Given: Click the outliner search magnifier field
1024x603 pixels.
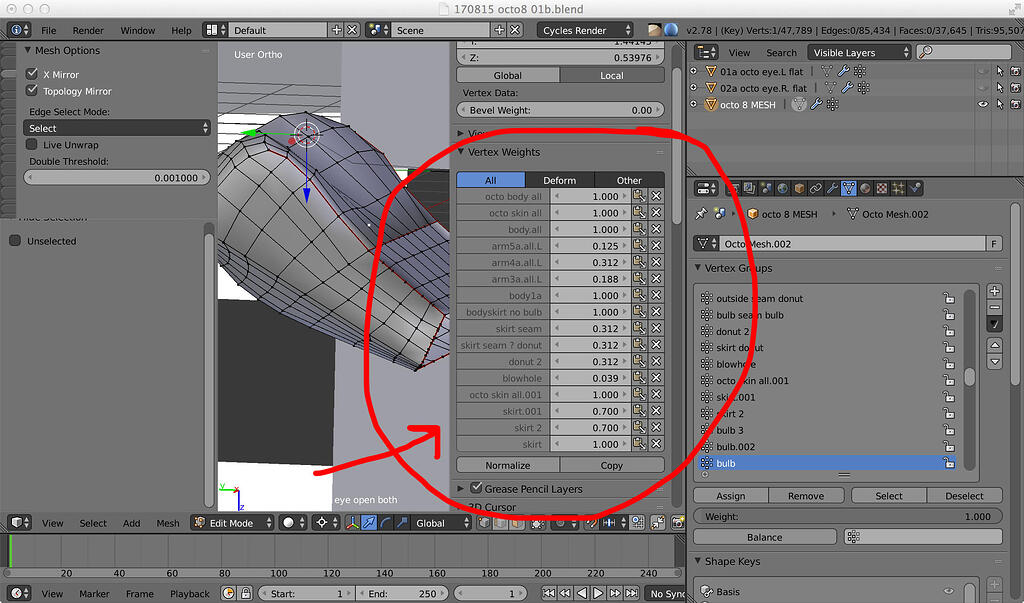Looking at the screenshot, I should (x=964, y=52).
